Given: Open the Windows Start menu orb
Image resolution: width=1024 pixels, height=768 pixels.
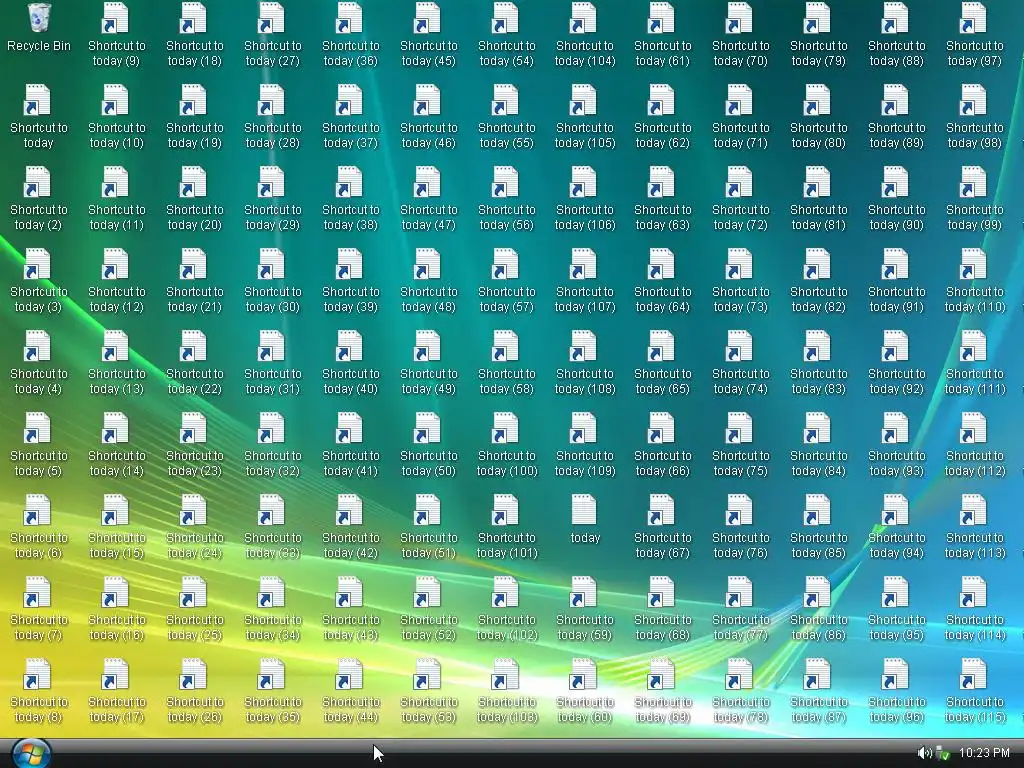Looking at the screenshot, I should coord(31,754).
